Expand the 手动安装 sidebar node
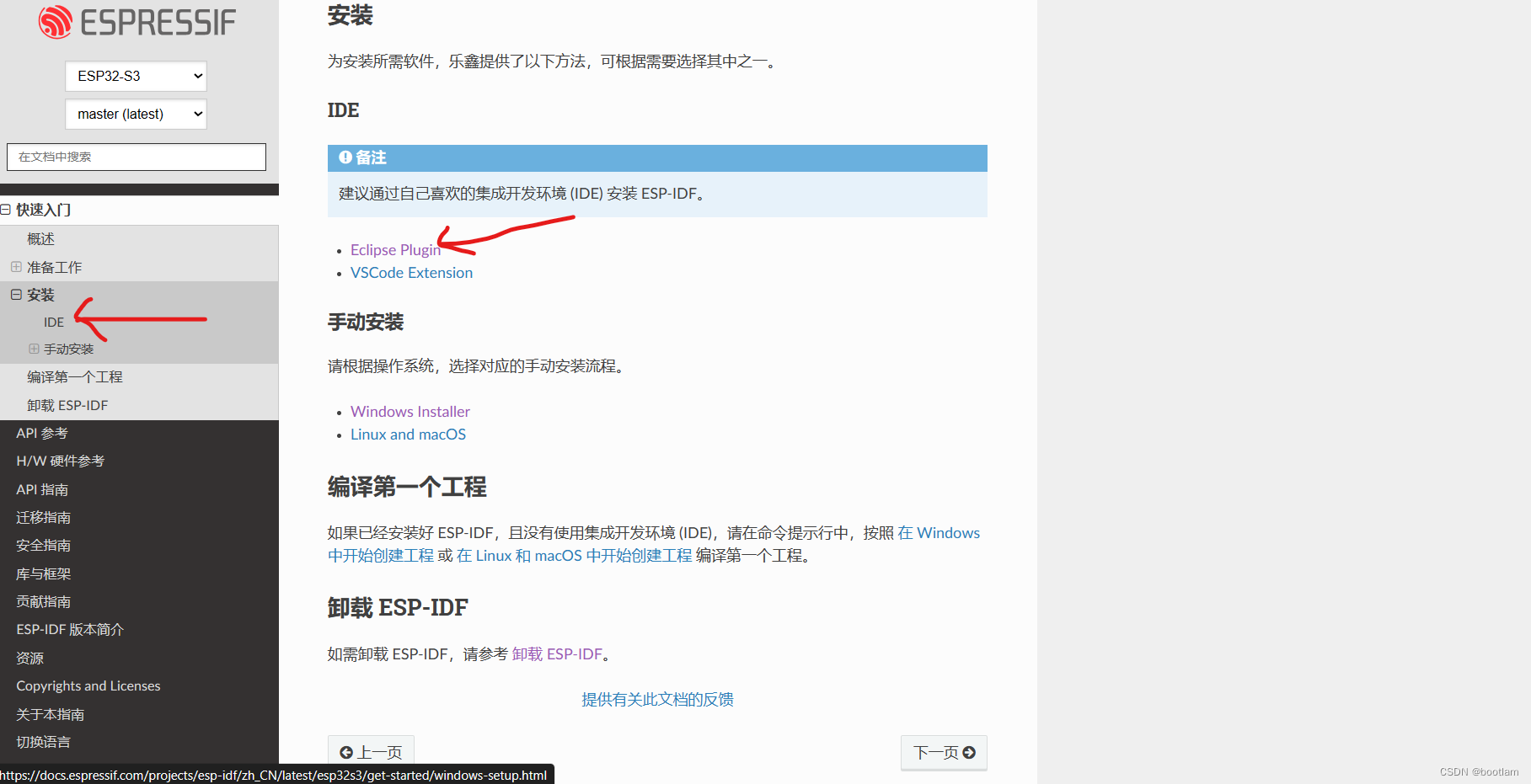The width and height of the screenshot is (1531, 784). 34,349
